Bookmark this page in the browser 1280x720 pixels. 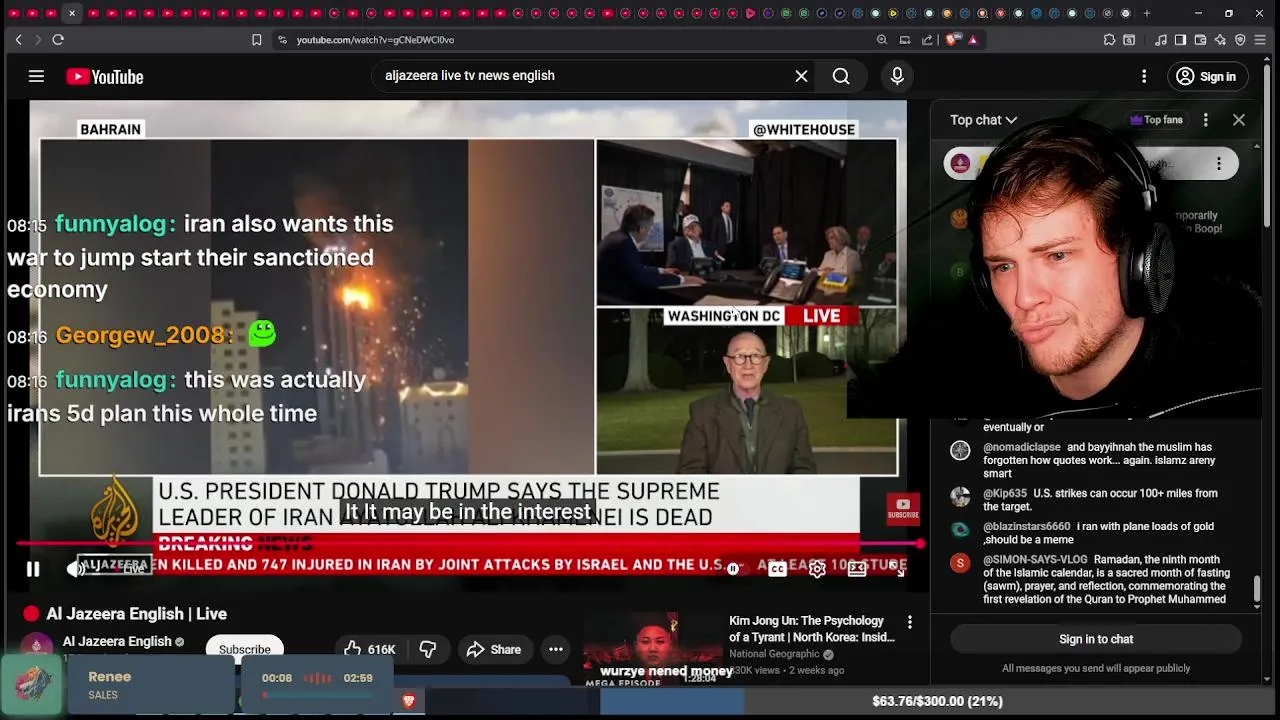tap(256, 40)
